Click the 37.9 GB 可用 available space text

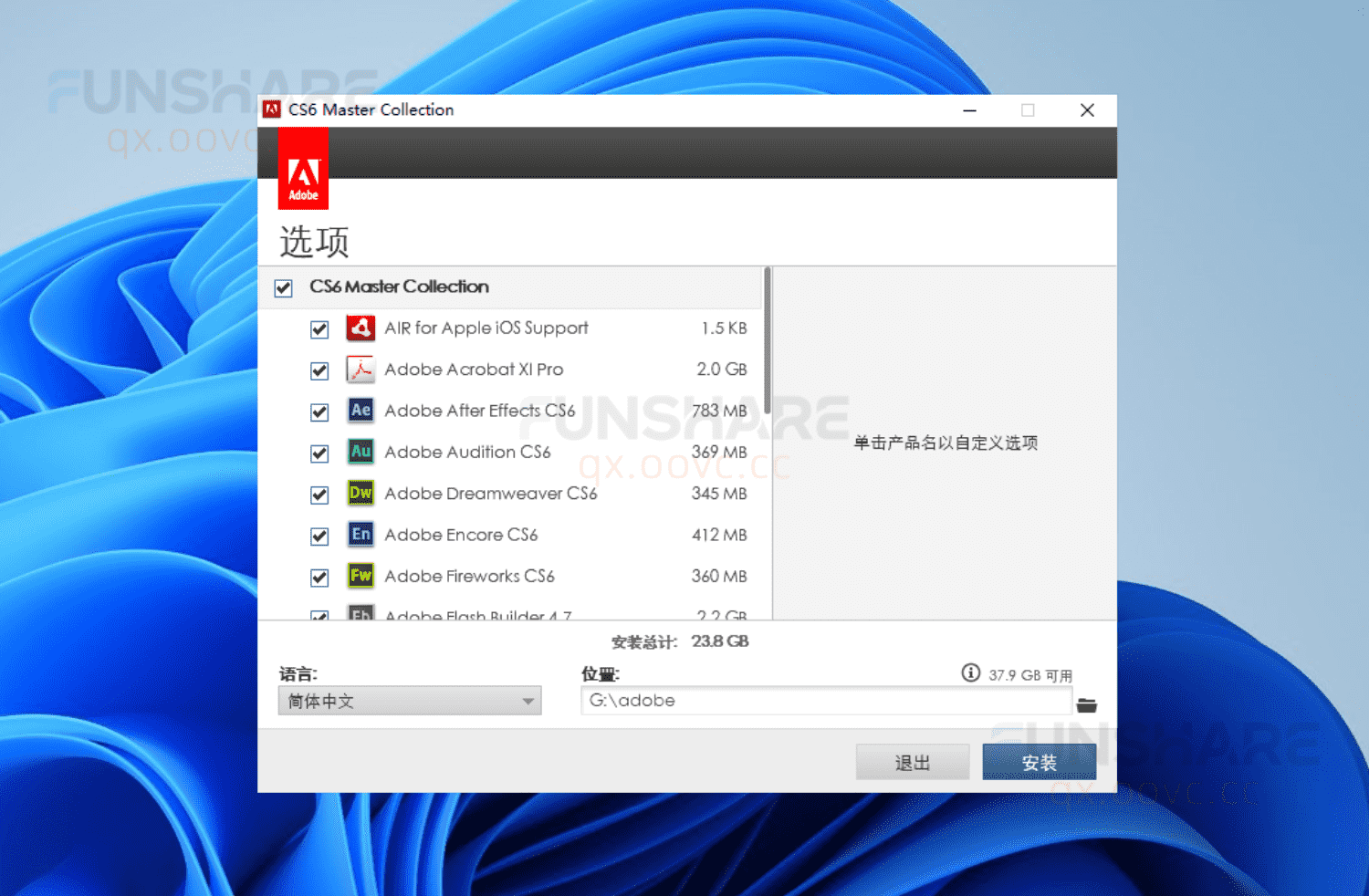[x=1030, y=675]
